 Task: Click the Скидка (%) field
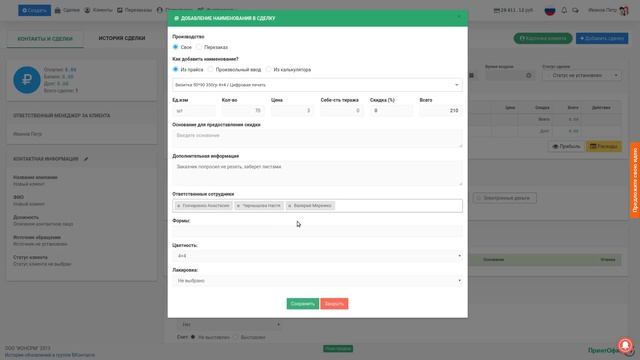pos(391,111)
